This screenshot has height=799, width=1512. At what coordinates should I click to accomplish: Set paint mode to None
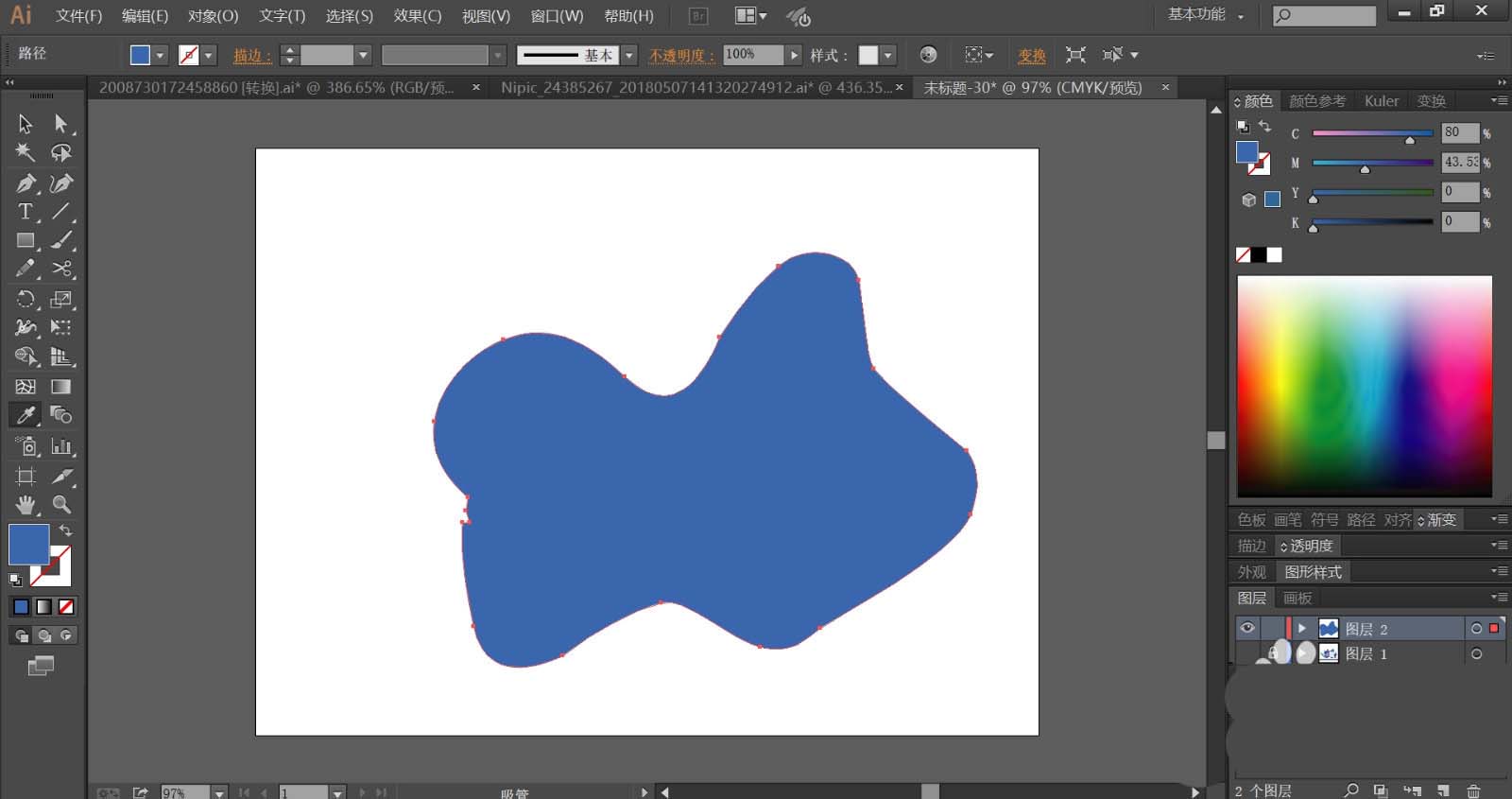click(x=66, y=607)
